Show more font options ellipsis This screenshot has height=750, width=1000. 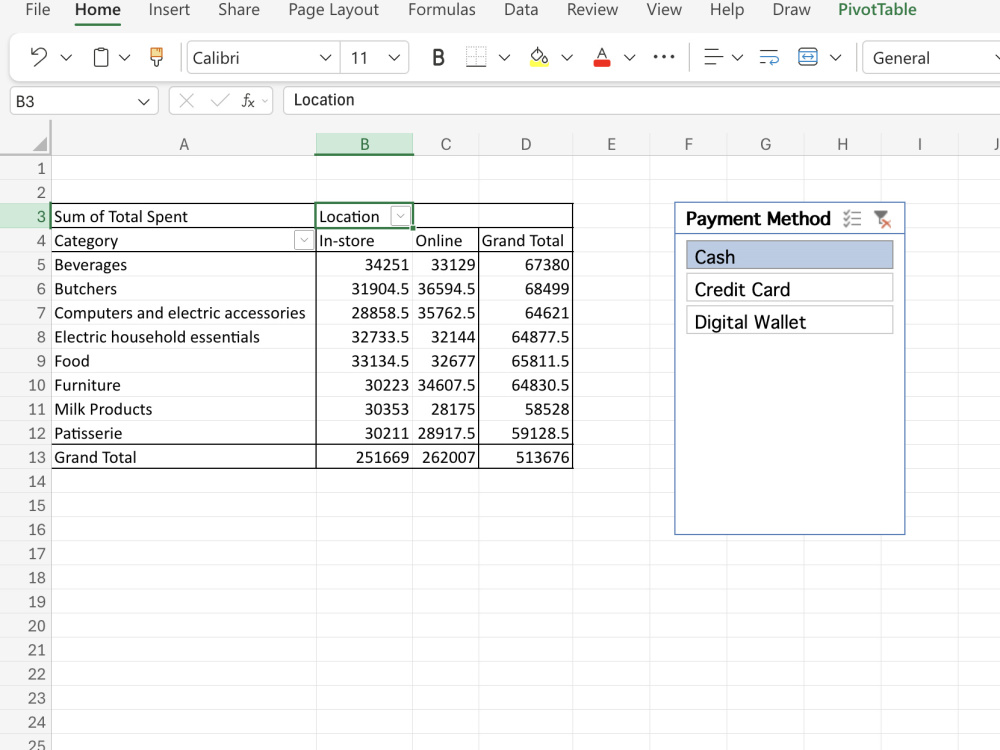coord(664,57)
